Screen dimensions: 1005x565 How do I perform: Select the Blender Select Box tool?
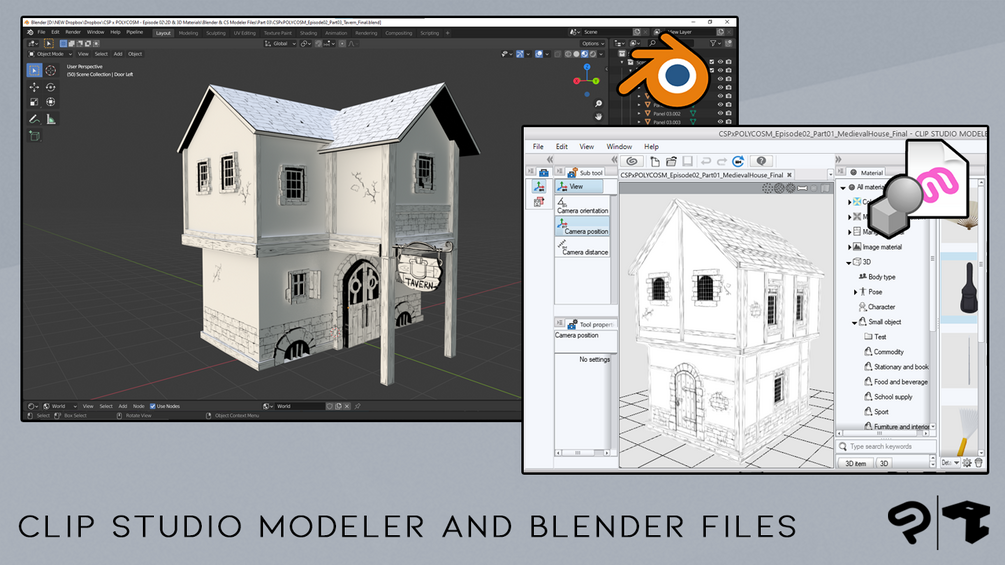pos(34,70)
